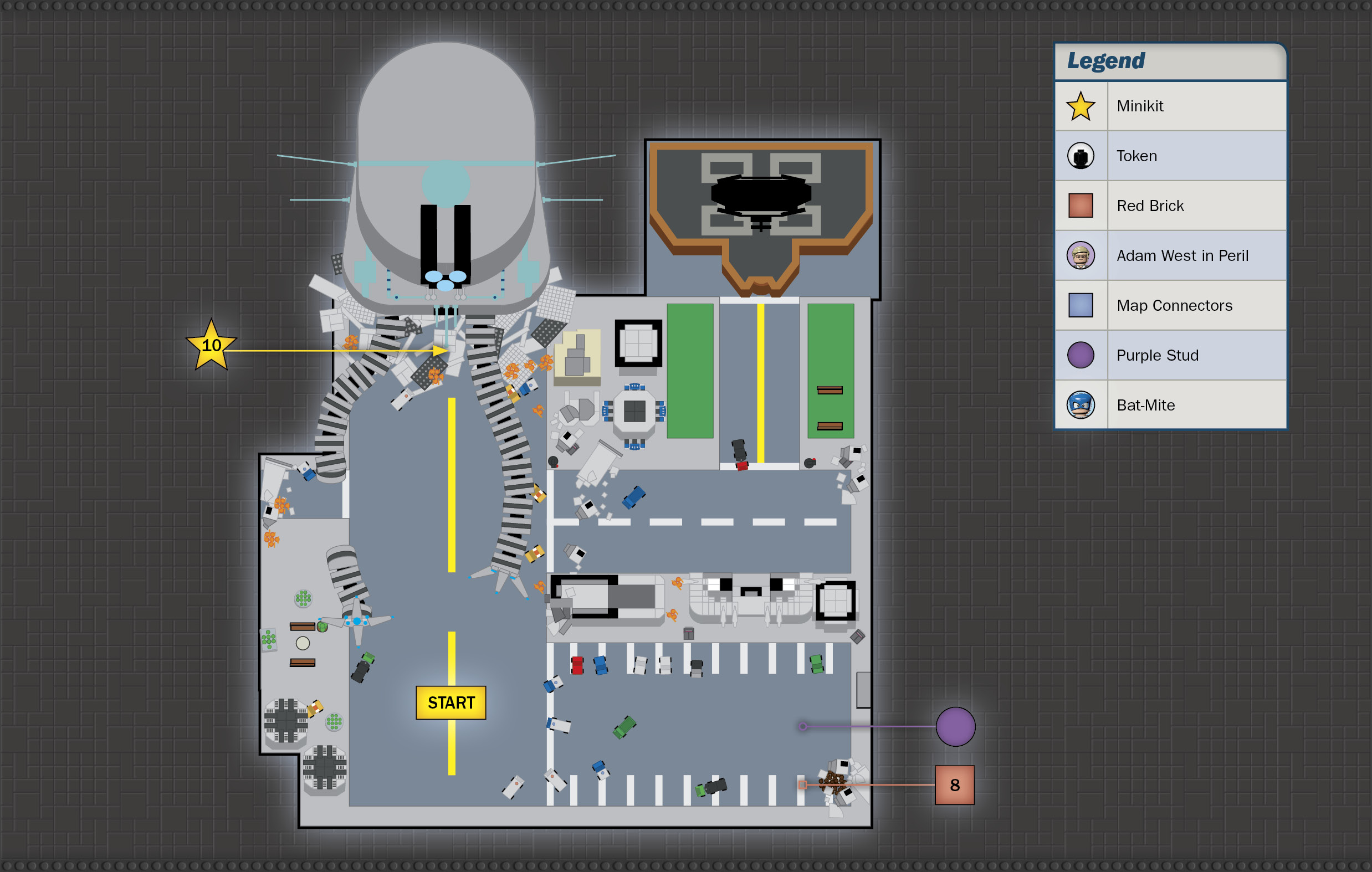
Task: Click the Minikit star icon in the legend
Action: coord(1081,106)
